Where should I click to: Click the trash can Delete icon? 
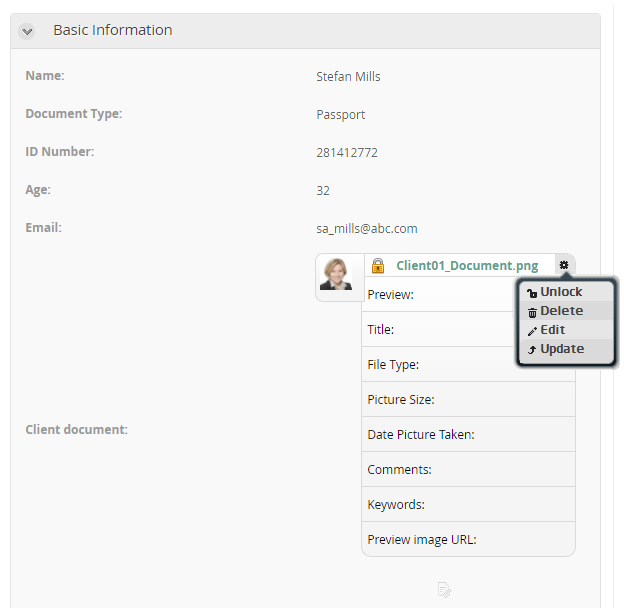(x=532, y=313)
